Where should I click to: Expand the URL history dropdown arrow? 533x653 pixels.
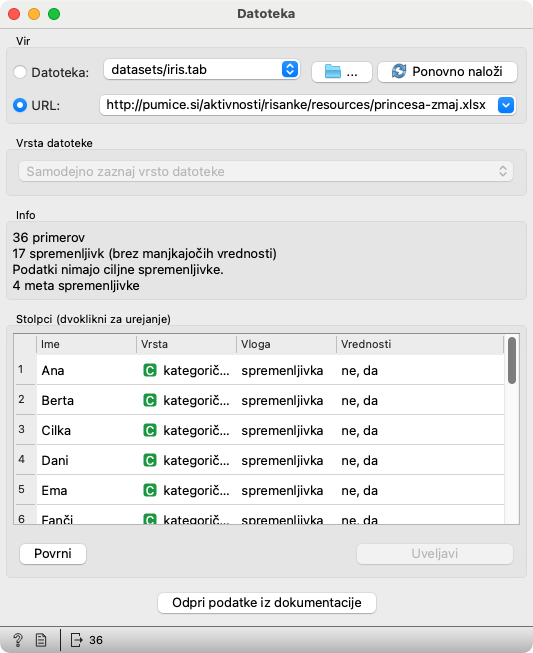(506, 105)
